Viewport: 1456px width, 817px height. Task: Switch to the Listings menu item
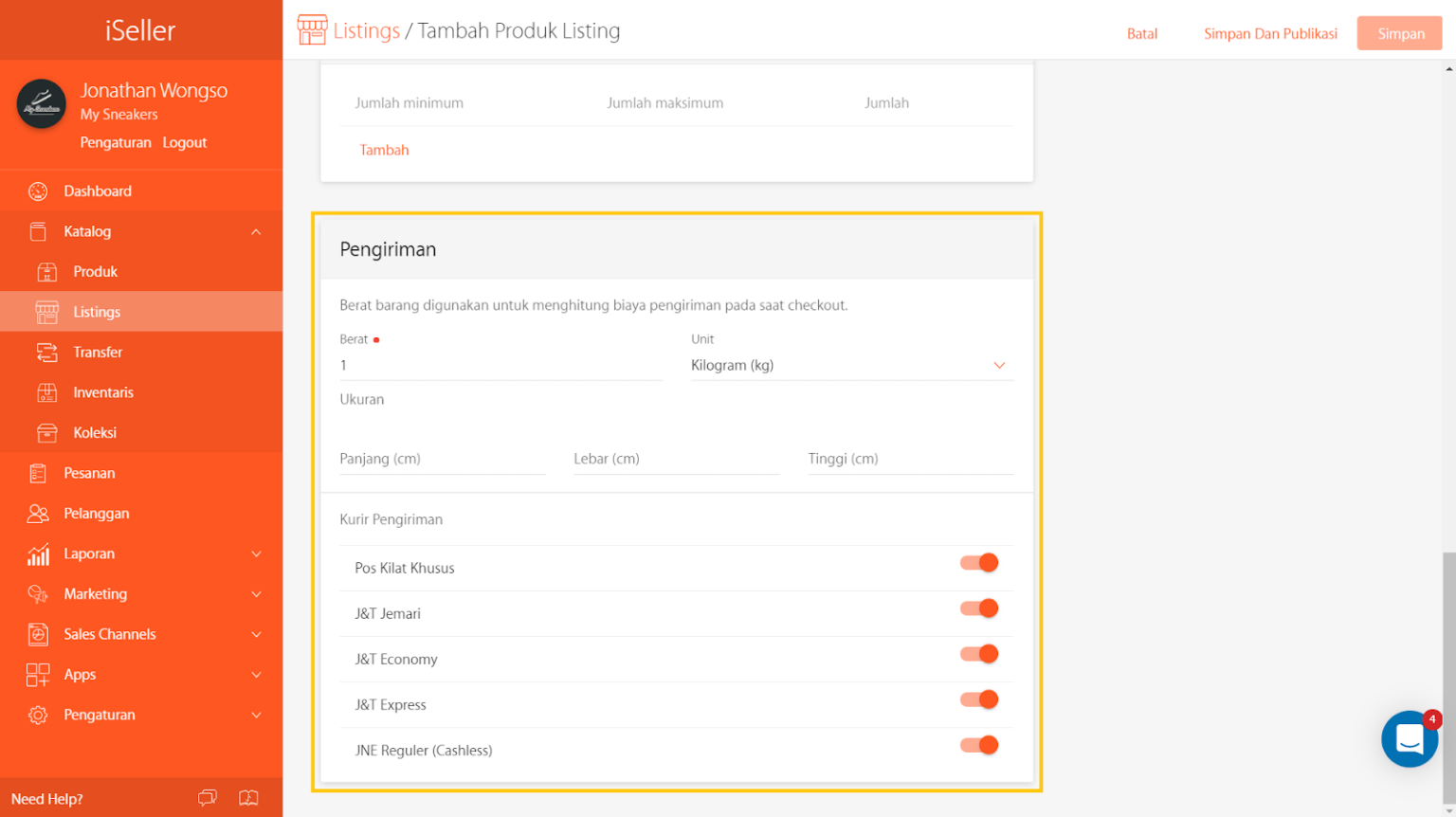click(x=97, y=311)
